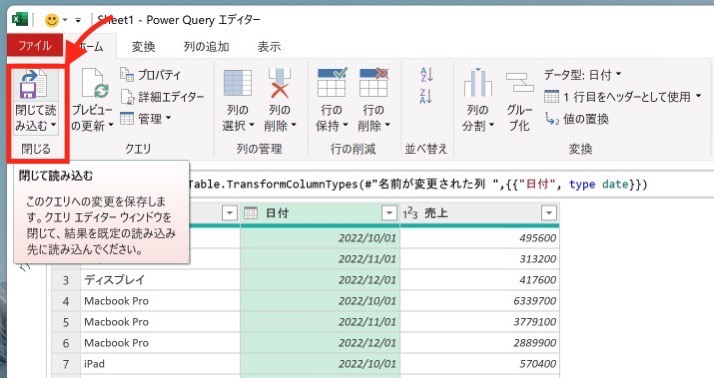The width and height of the screenshot is (714, 378).
Task: Click the 495600 sales value
Action: pyautogui.click(x=538, y=238)
